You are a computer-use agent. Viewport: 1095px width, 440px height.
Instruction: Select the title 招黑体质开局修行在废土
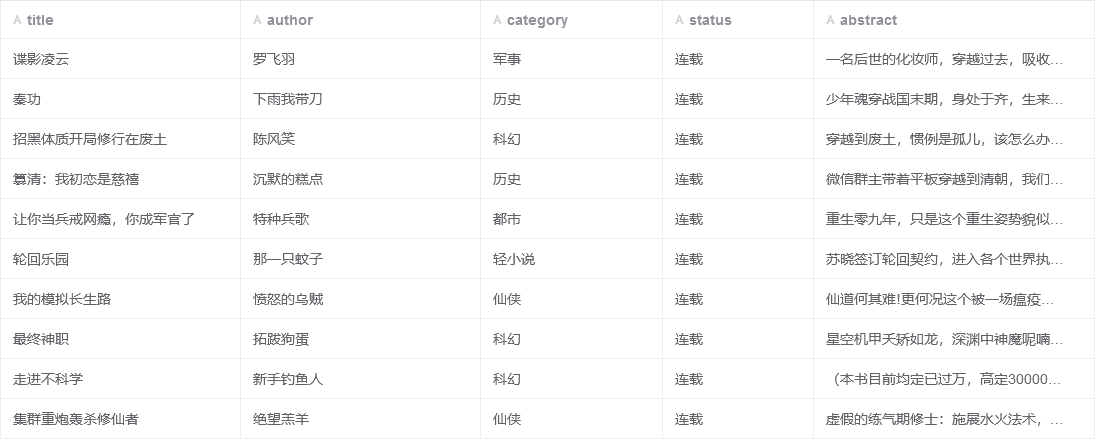click(x=90, y=139)
